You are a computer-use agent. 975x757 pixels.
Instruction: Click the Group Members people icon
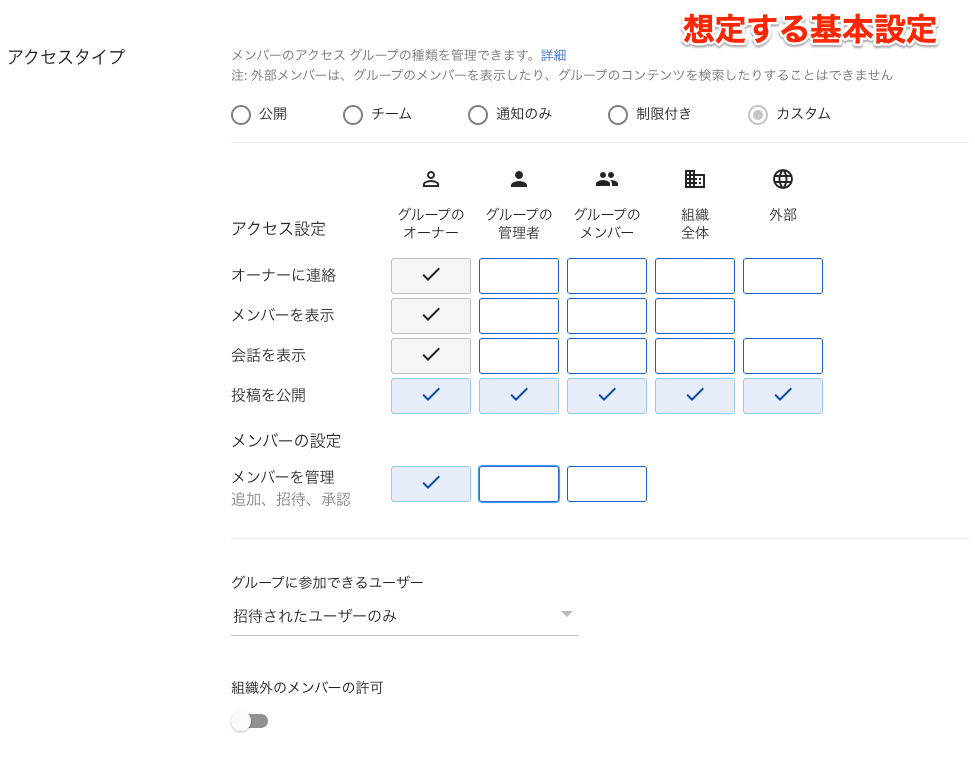pos(607,180)
